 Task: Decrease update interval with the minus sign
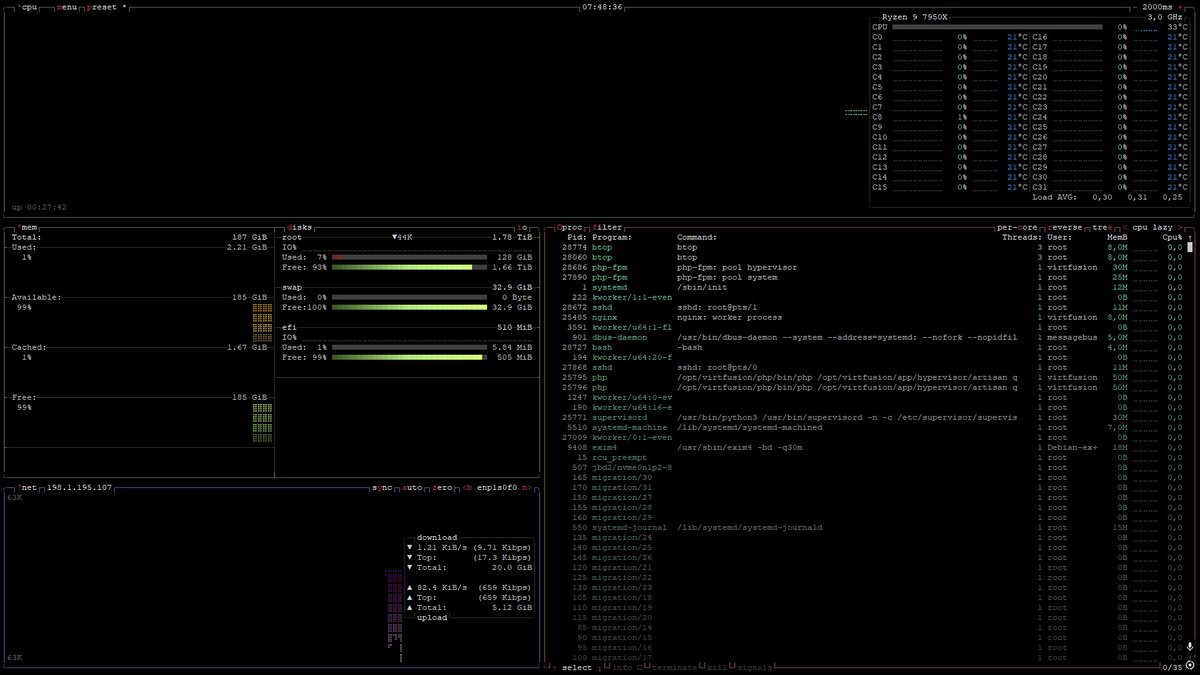(x=1136, y=7)
